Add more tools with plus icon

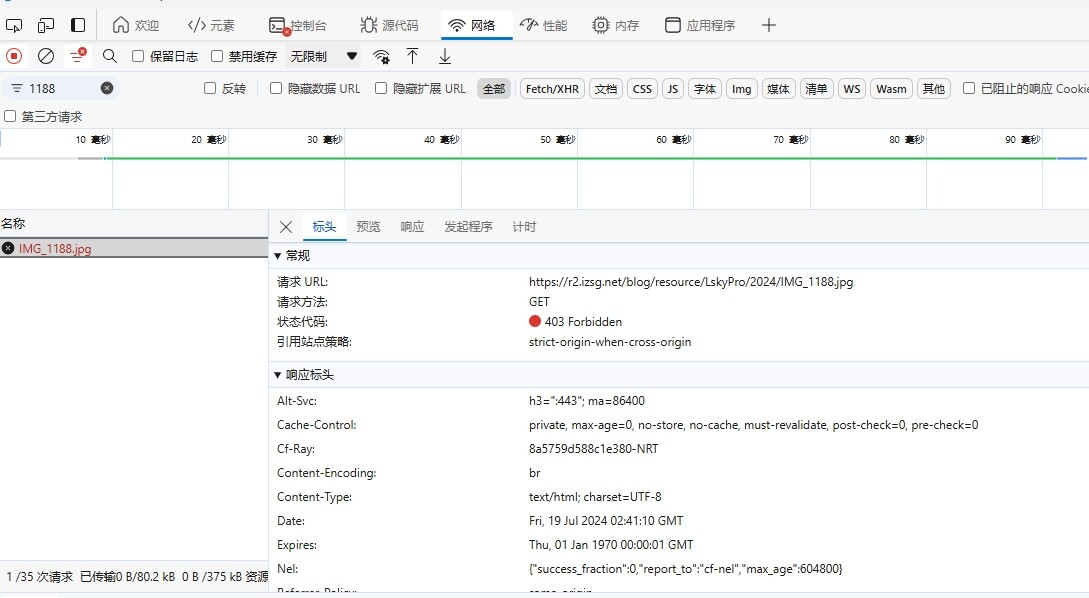(x=768, y=26)
